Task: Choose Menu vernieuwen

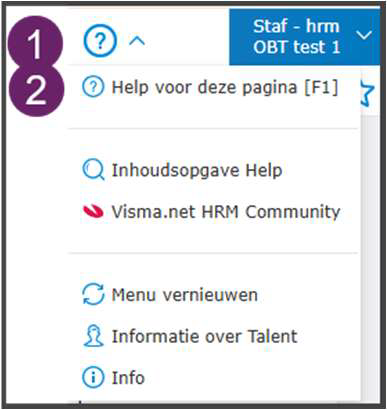Action: pos(170,295)
